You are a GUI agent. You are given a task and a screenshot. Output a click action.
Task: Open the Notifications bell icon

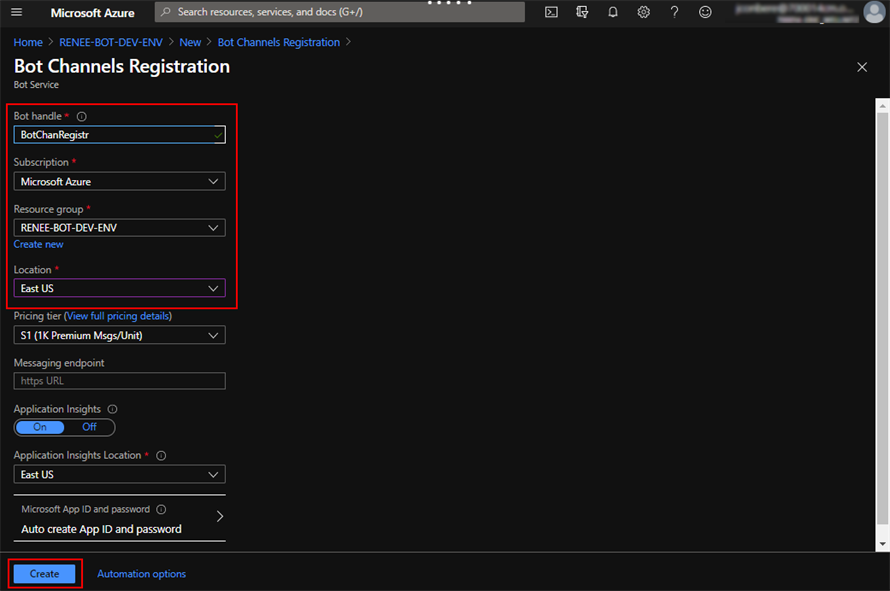tap(612, 12)
